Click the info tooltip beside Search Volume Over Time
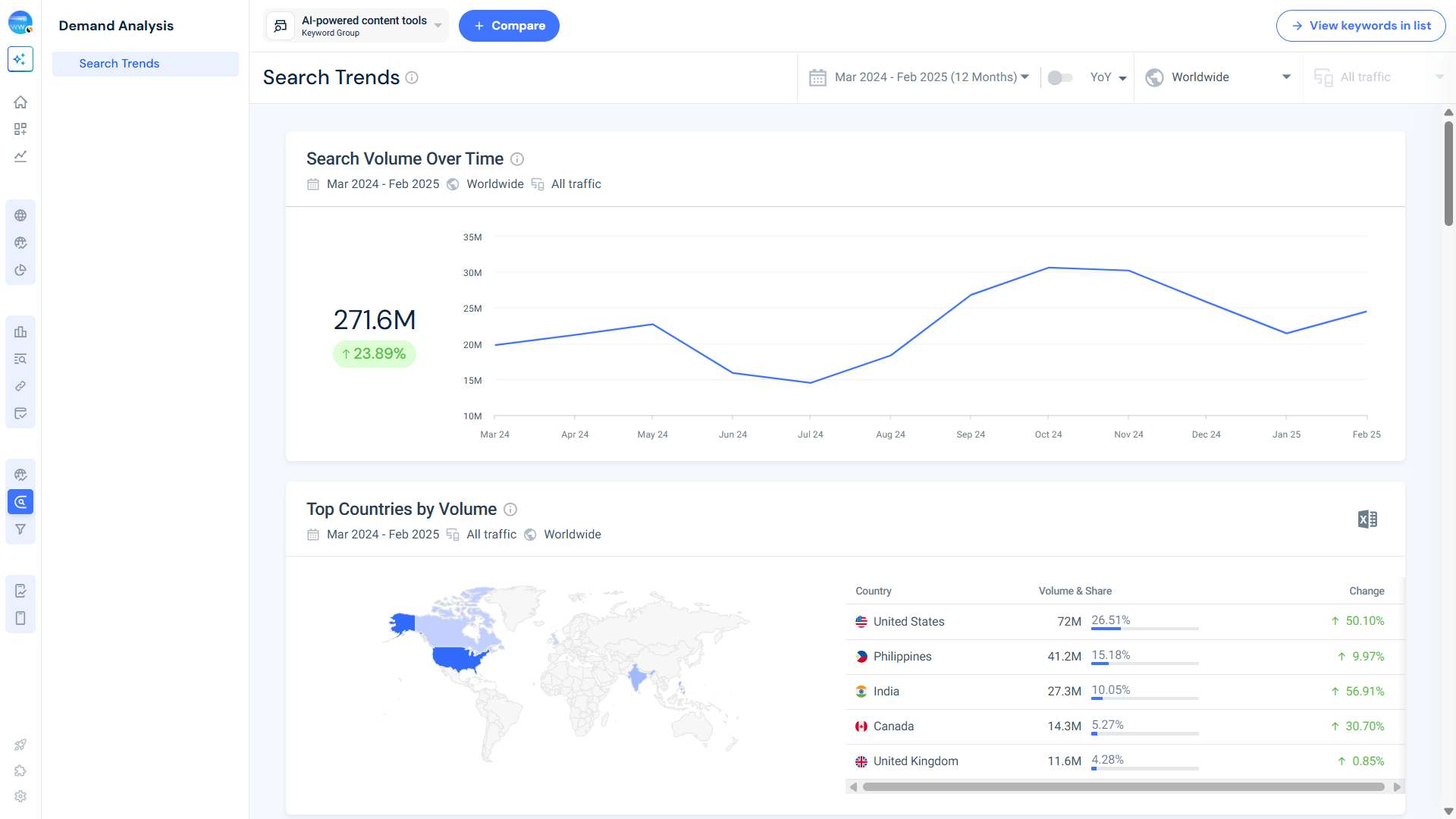Viewport: 1456px width, 819px height. pos(516,159)
